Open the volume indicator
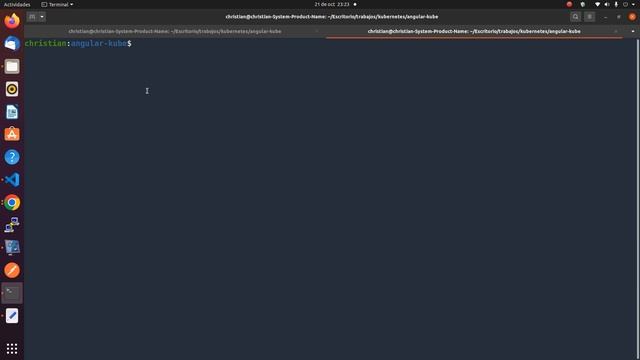This screenshot has width=640, height=360. pyautogui.click(x=607, y=4)
